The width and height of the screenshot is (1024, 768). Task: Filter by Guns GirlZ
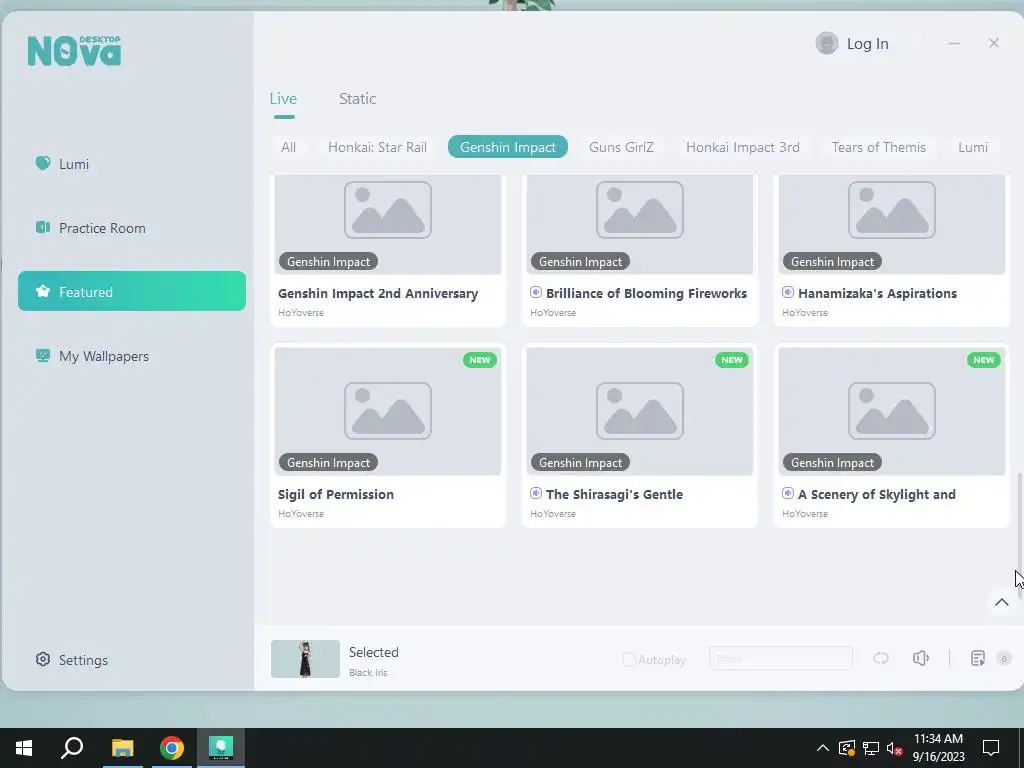point(621,147)
